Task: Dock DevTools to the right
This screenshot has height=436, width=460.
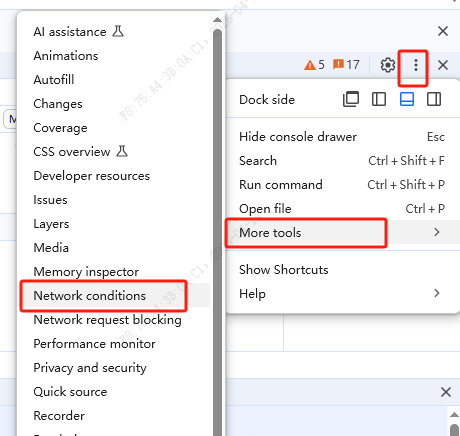Action: coord(434,99)
